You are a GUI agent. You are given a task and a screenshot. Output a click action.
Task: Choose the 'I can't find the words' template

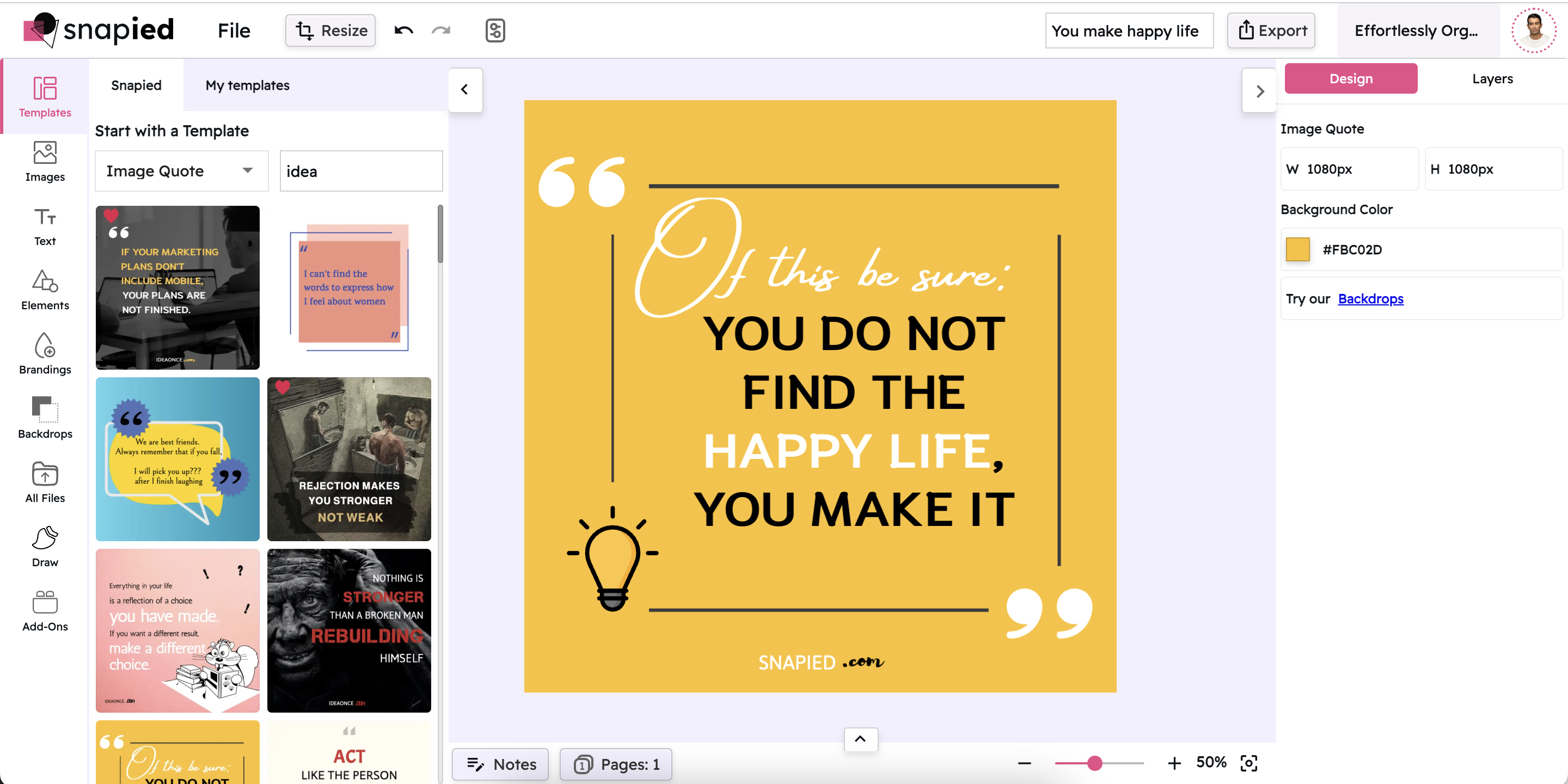point(349,287)
